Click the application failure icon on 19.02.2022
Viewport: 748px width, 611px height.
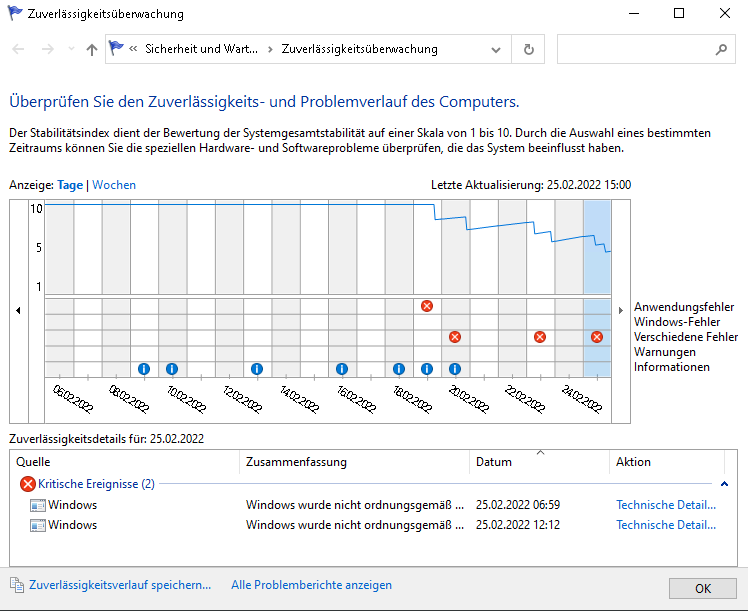click(x=427, y=305)
